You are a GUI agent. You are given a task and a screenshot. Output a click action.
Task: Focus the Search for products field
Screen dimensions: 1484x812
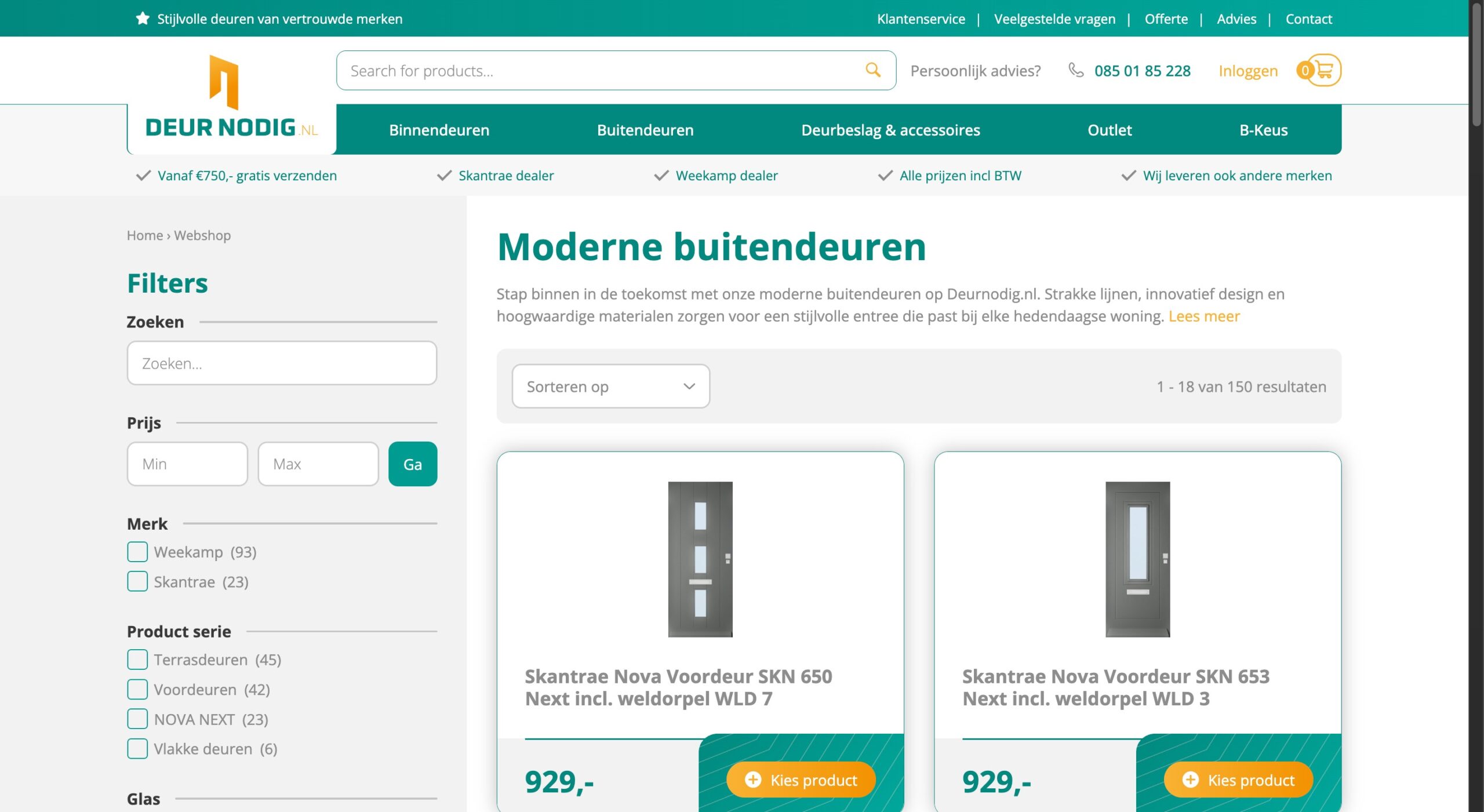(x=616, y=70)
